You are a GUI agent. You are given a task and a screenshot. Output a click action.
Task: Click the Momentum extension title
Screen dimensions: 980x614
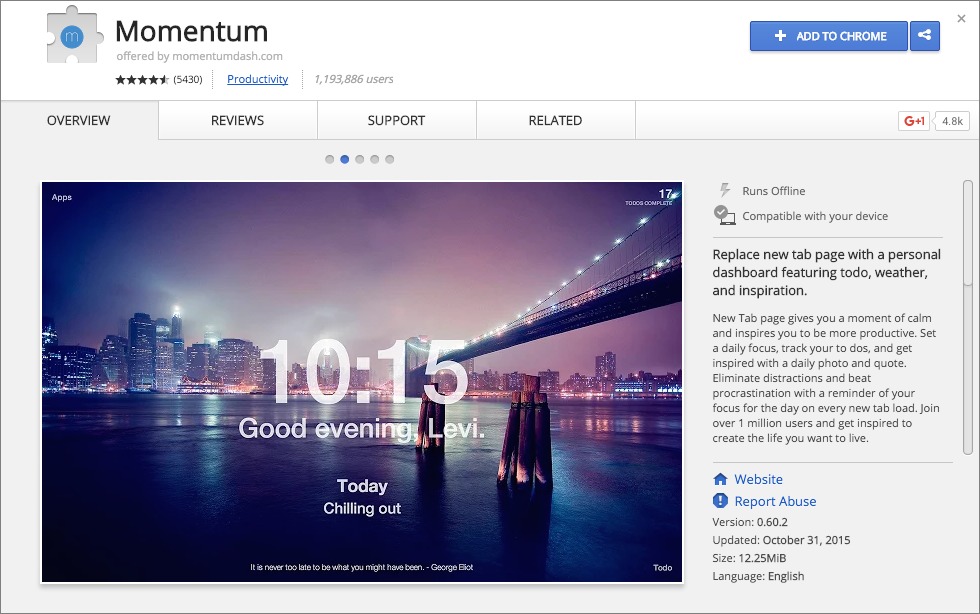coord(192,31)
